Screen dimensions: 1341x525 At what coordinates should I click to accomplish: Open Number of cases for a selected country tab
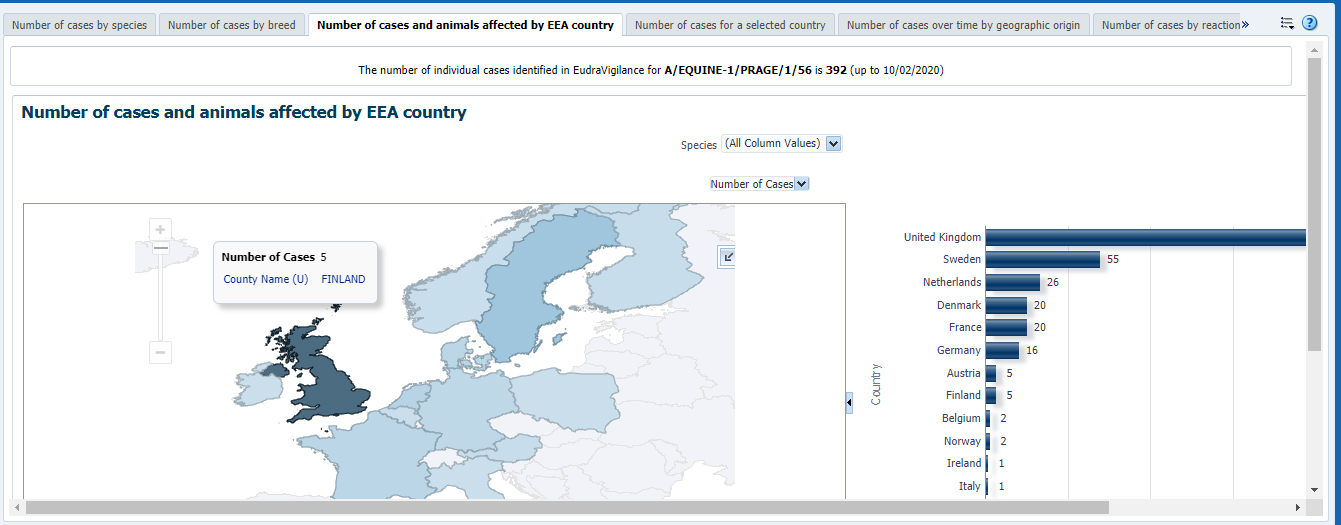730,25
